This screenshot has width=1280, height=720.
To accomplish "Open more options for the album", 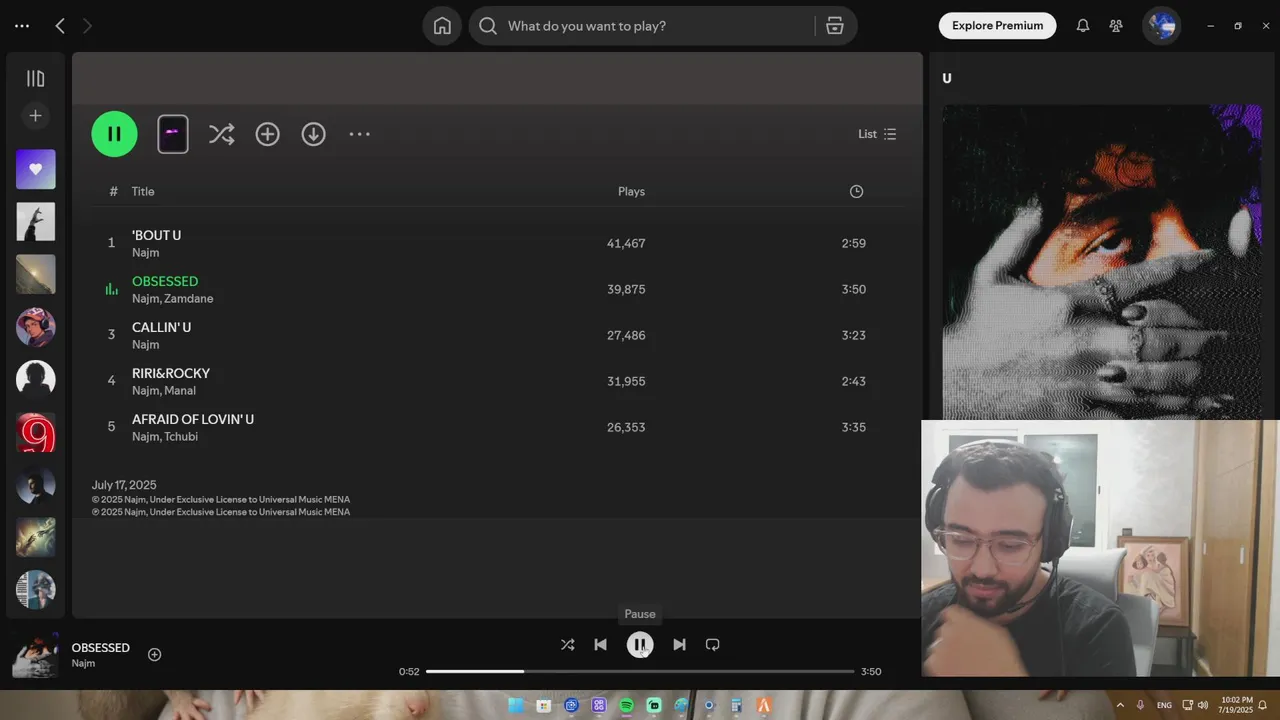I will (359, 134).
